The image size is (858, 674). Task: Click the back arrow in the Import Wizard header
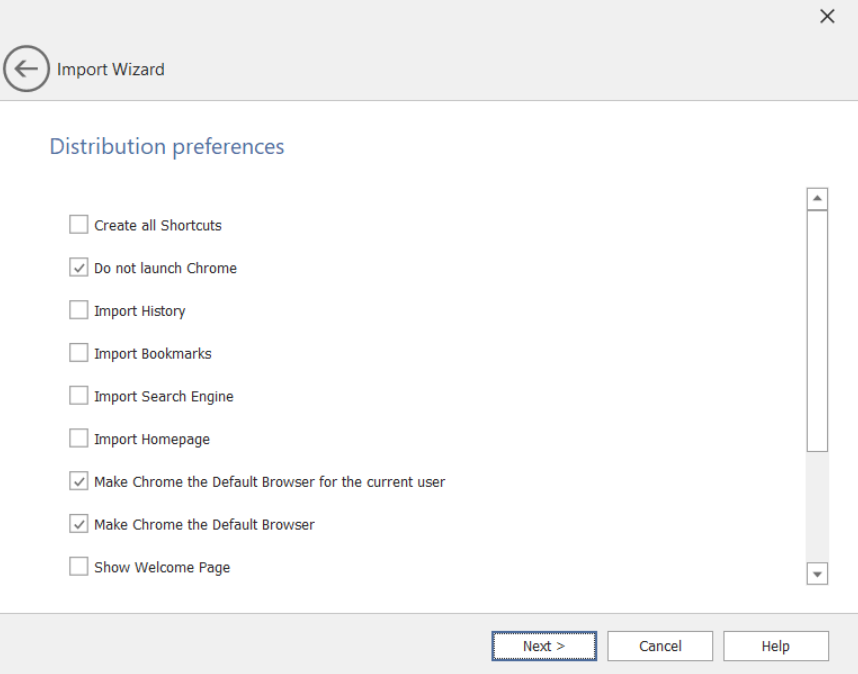(x=27, y=69)
